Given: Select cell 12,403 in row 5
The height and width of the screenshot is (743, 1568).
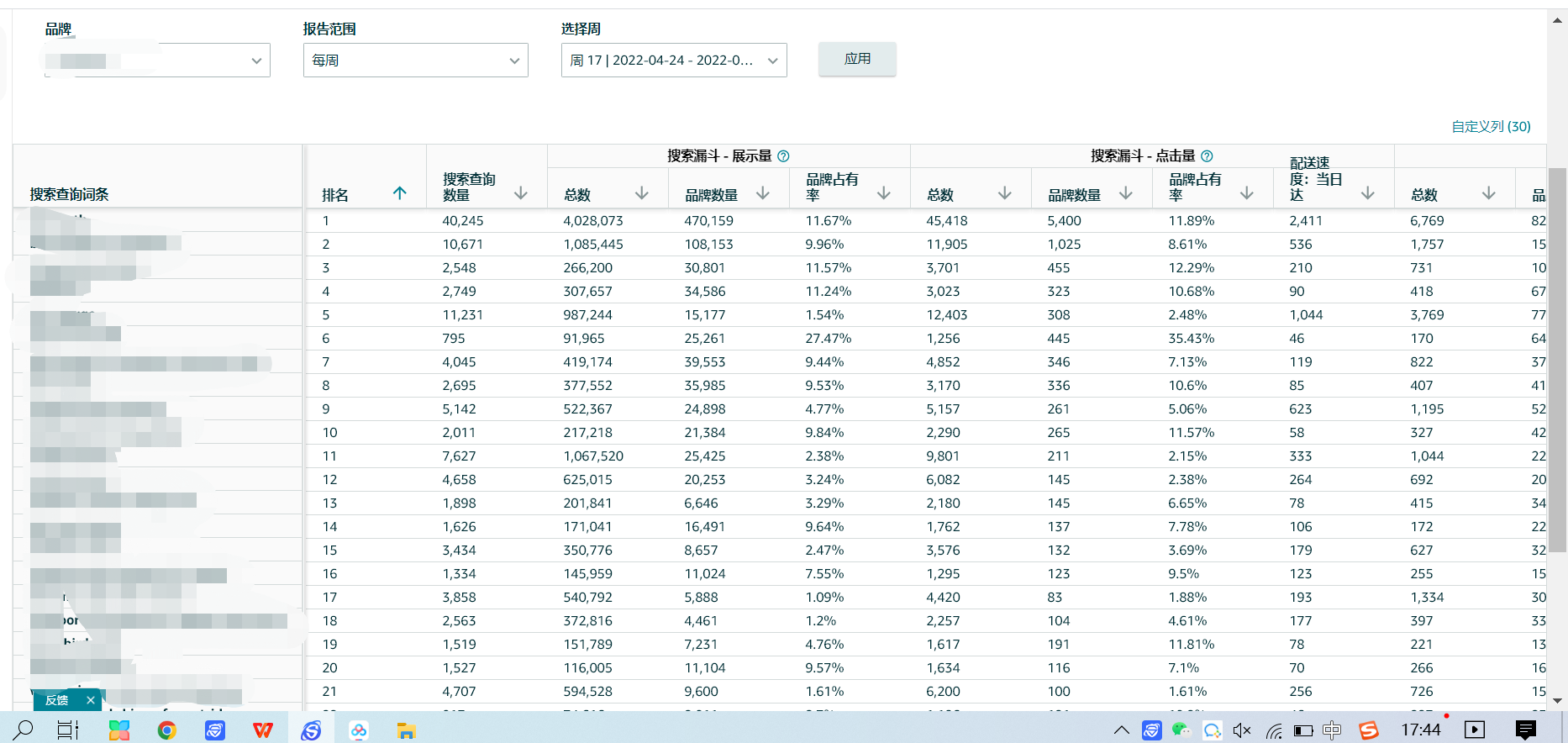Looking at the screenshot, I should coord(947,315).
